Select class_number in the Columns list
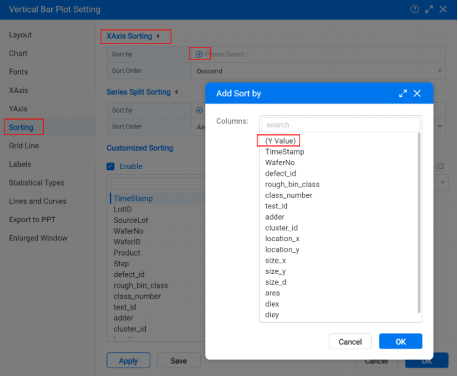The image size is (458, 377). coord(289,195)
